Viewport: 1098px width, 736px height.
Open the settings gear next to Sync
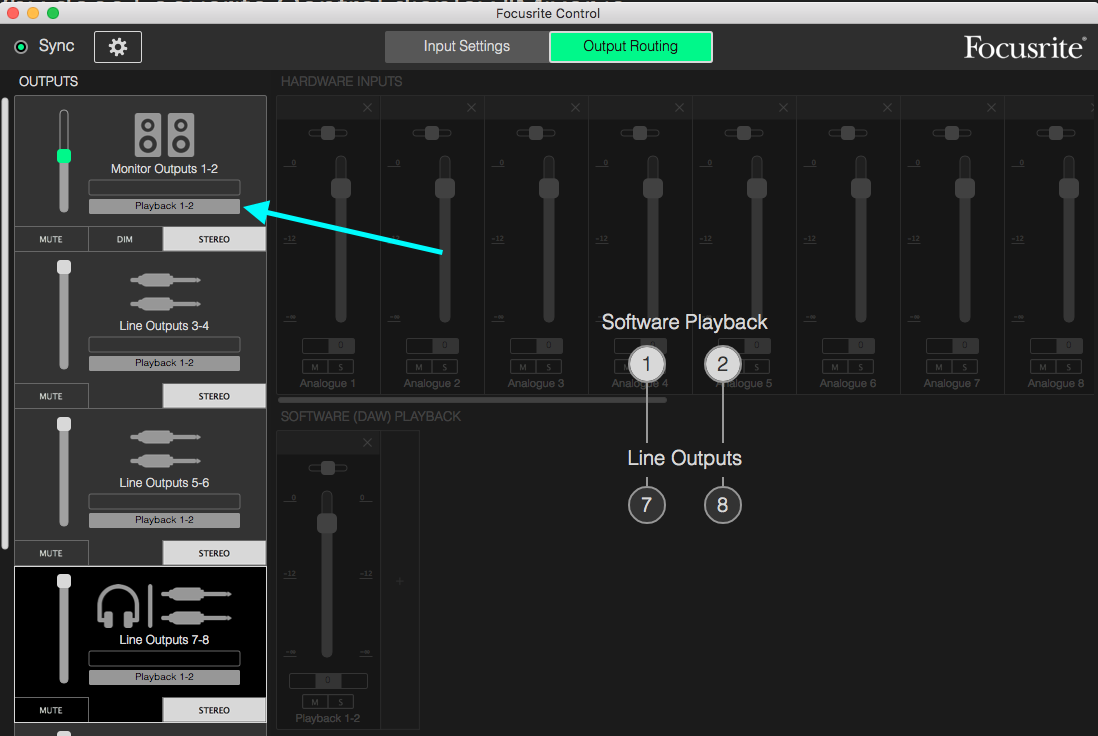117,46
